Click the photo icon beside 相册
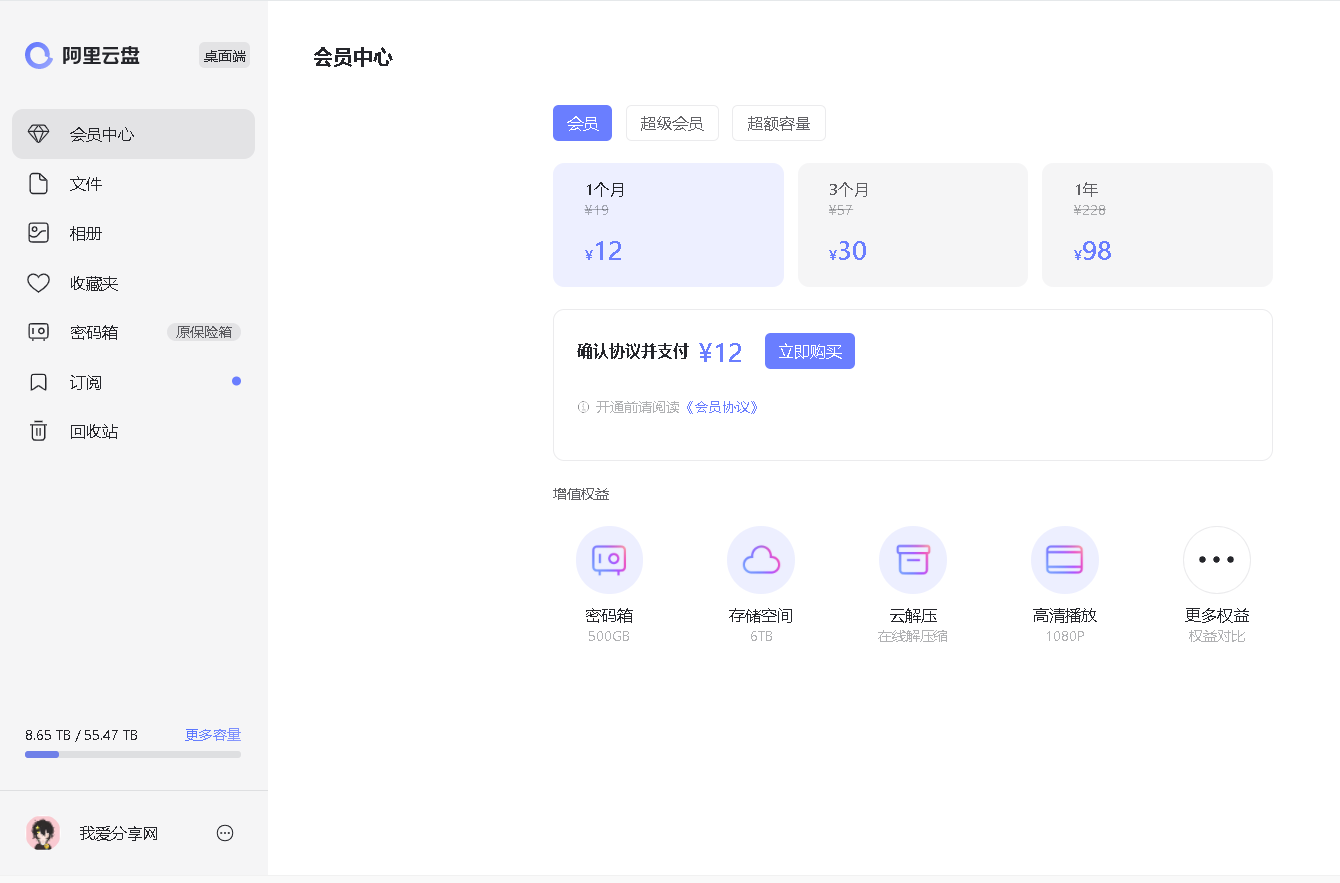This screenshot has height=883, width=1340. [x=38, y=233]
